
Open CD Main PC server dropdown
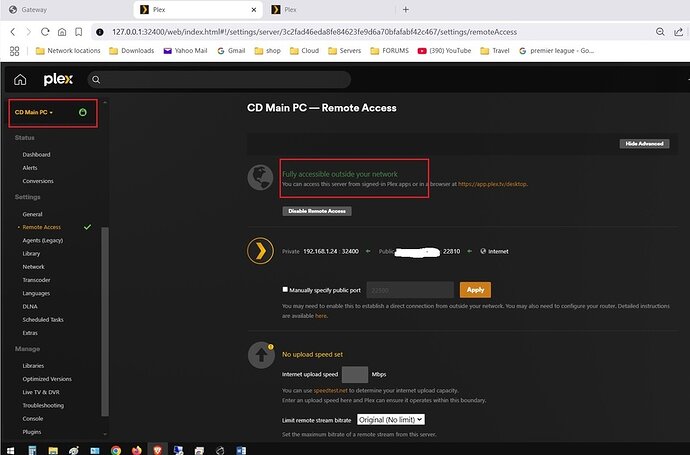(x=34, y=112)
